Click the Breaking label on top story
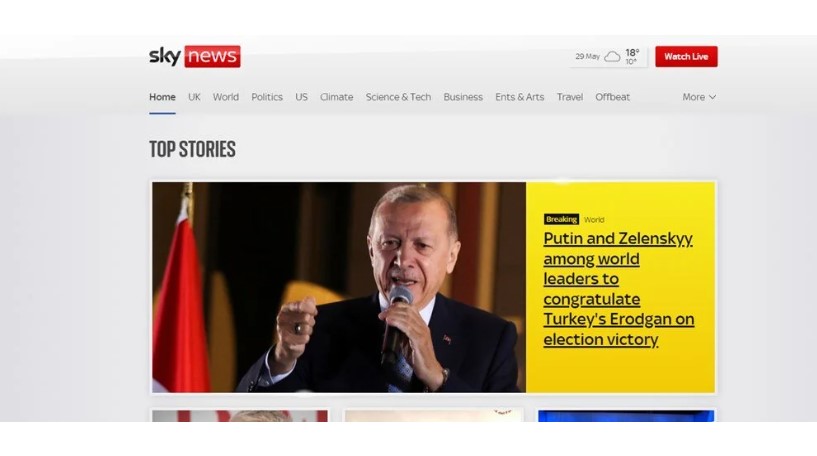The height and width of the screenshot is (456, 817). 561,219
